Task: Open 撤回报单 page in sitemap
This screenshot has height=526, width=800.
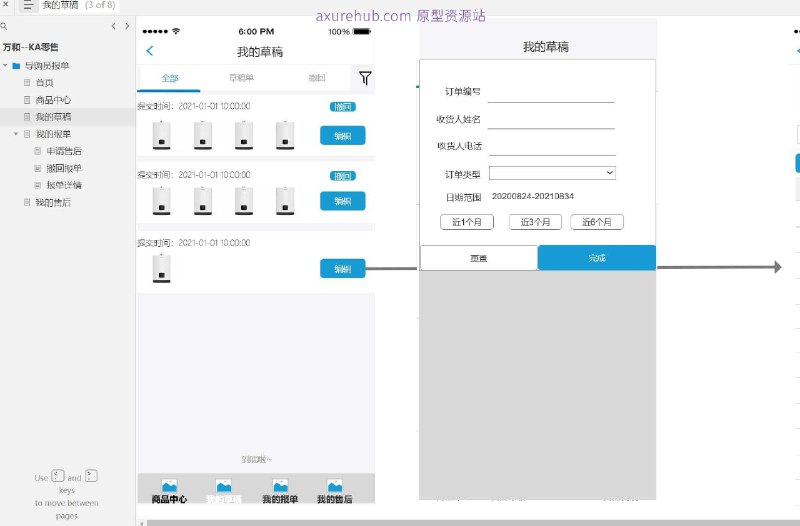Action: pyautogui.click(x=64, y=168)
